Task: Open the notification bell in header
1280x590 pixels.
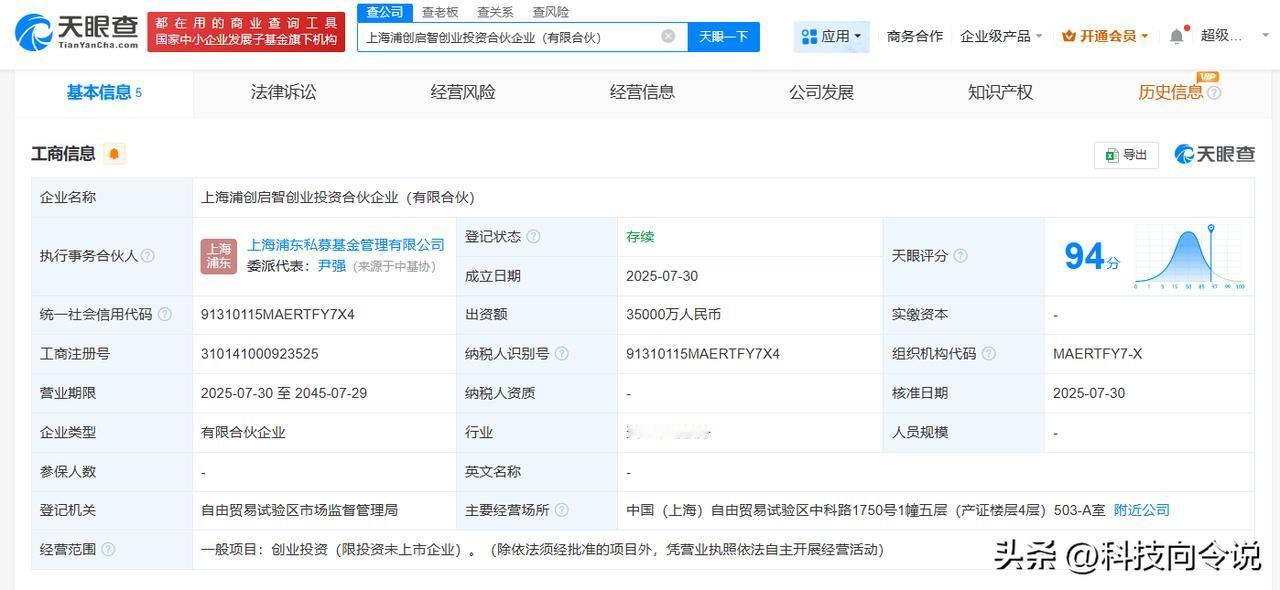Action: coord(1177,36)
